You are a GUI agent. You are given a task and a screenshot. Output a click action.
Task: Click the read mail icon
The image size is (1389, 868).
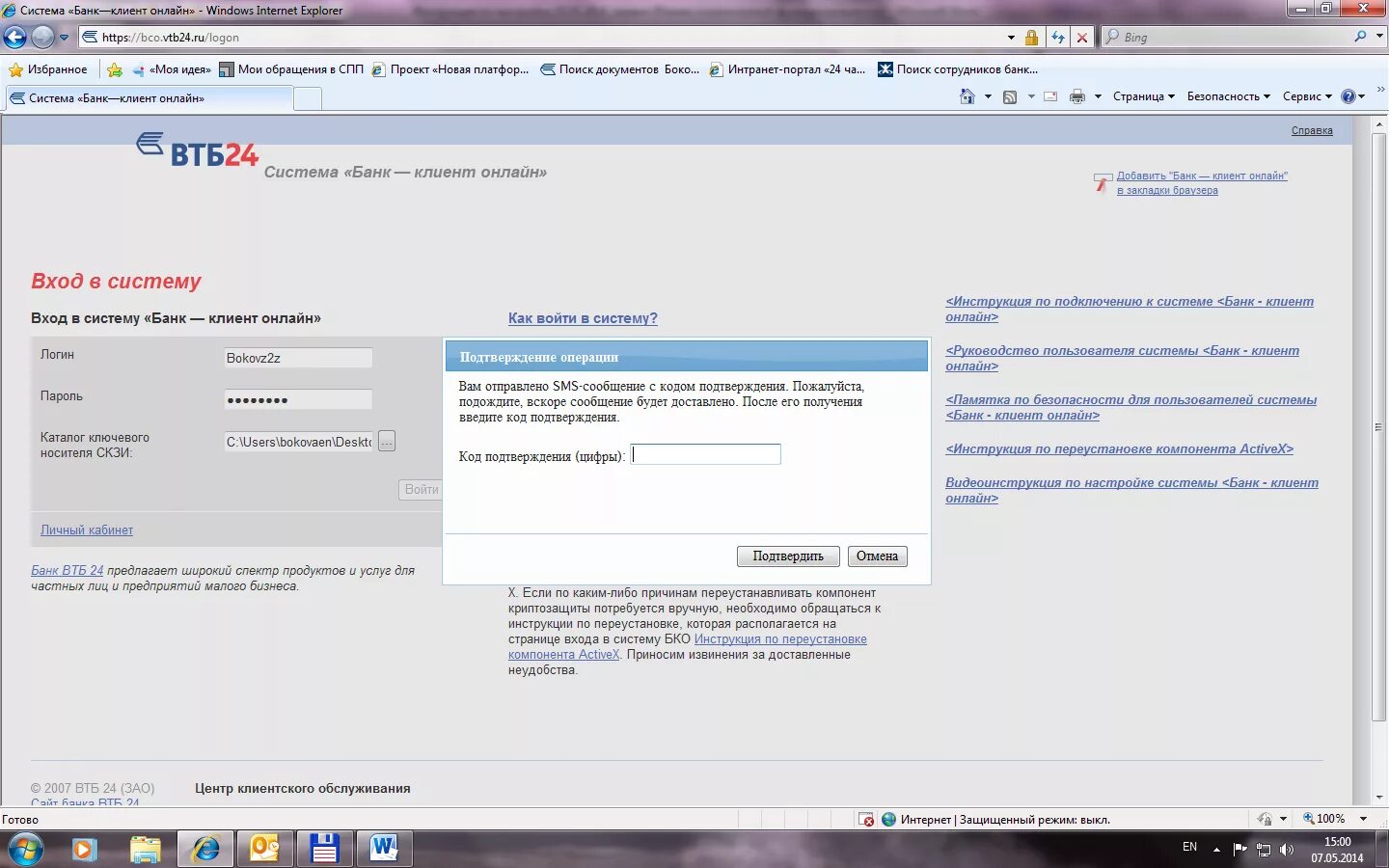[x=1050, y=96]
